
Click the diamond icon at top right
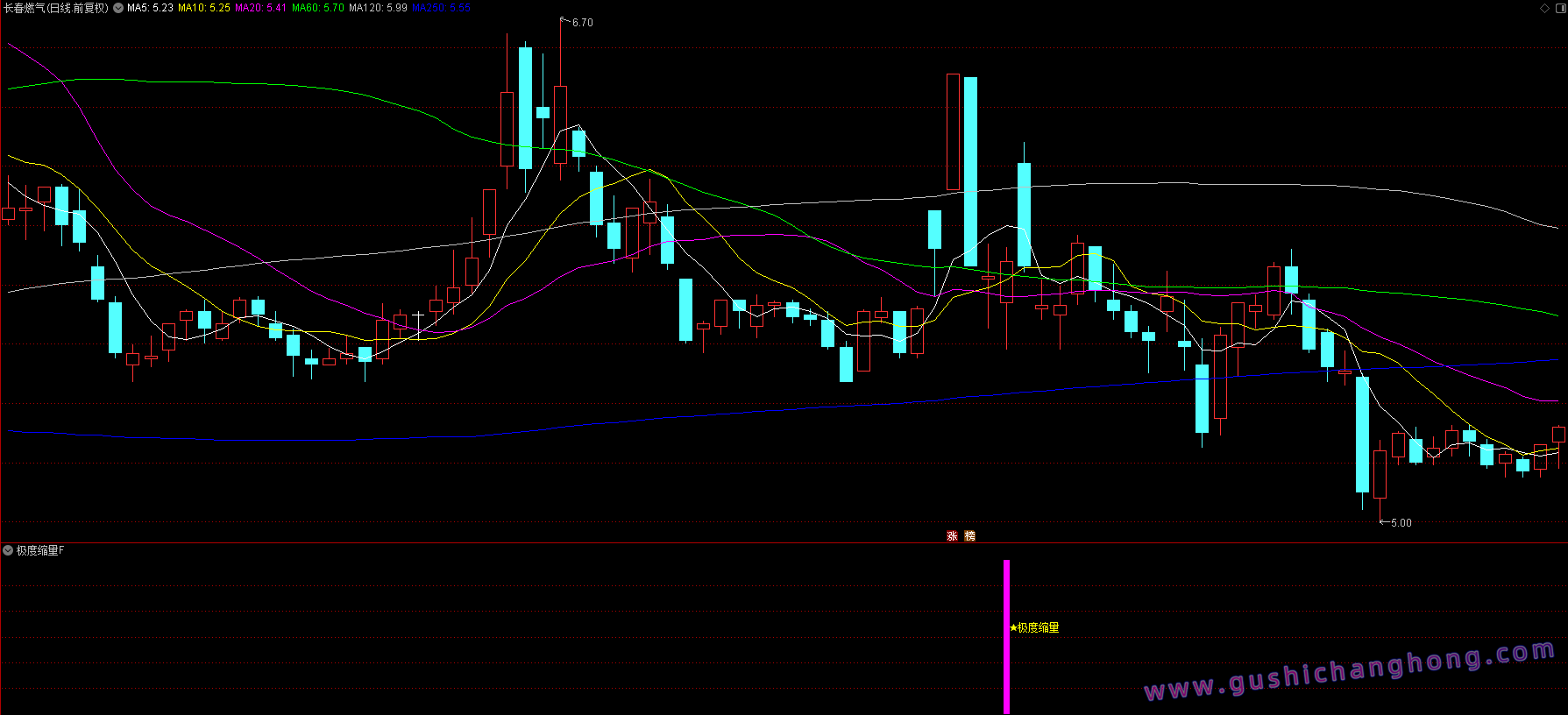point(1544,8)
